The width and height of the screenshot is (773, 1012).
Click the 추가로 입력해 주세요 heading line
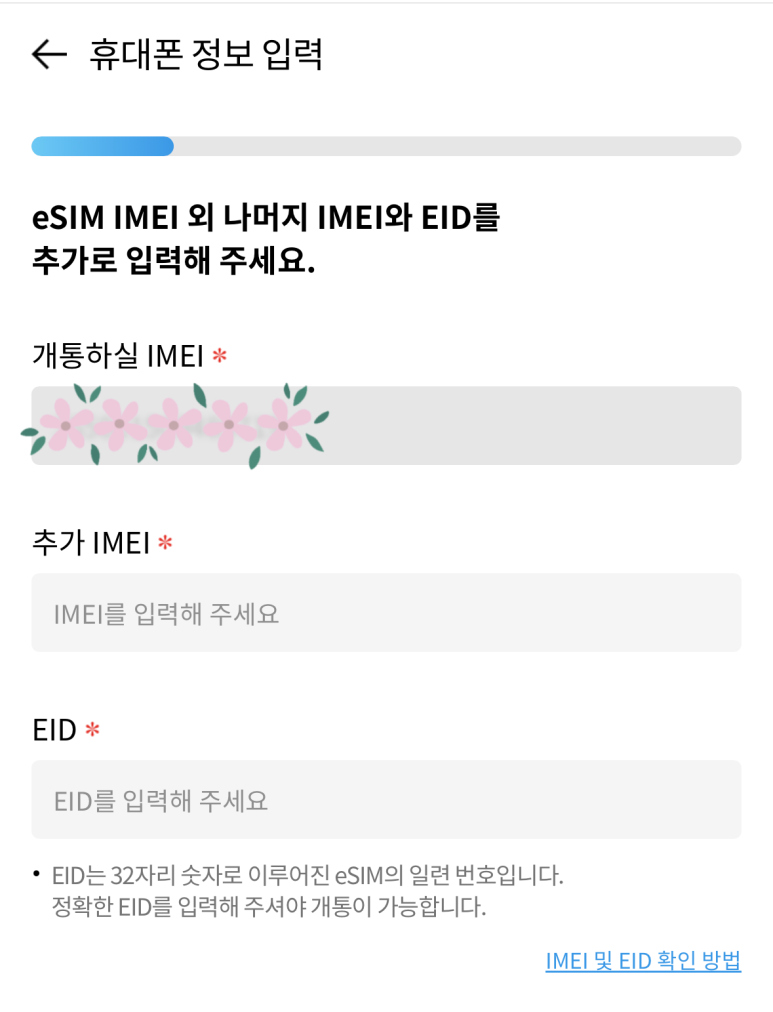click(174, 260)
